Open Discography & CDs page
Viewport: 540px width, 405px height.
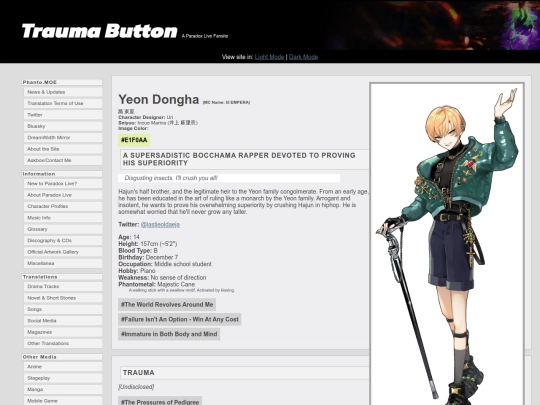point(63,240)
